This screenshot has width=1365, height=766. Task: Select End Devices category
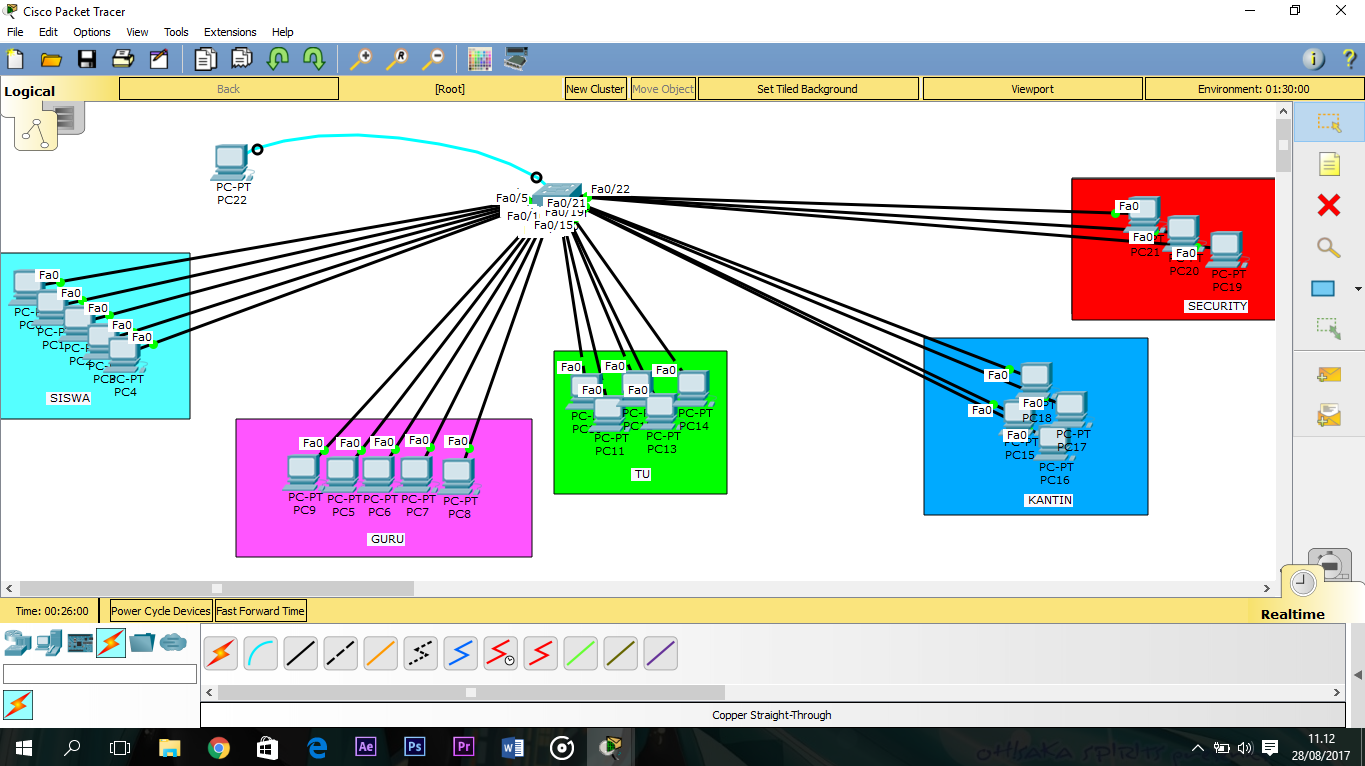click(x=49, y=642)
